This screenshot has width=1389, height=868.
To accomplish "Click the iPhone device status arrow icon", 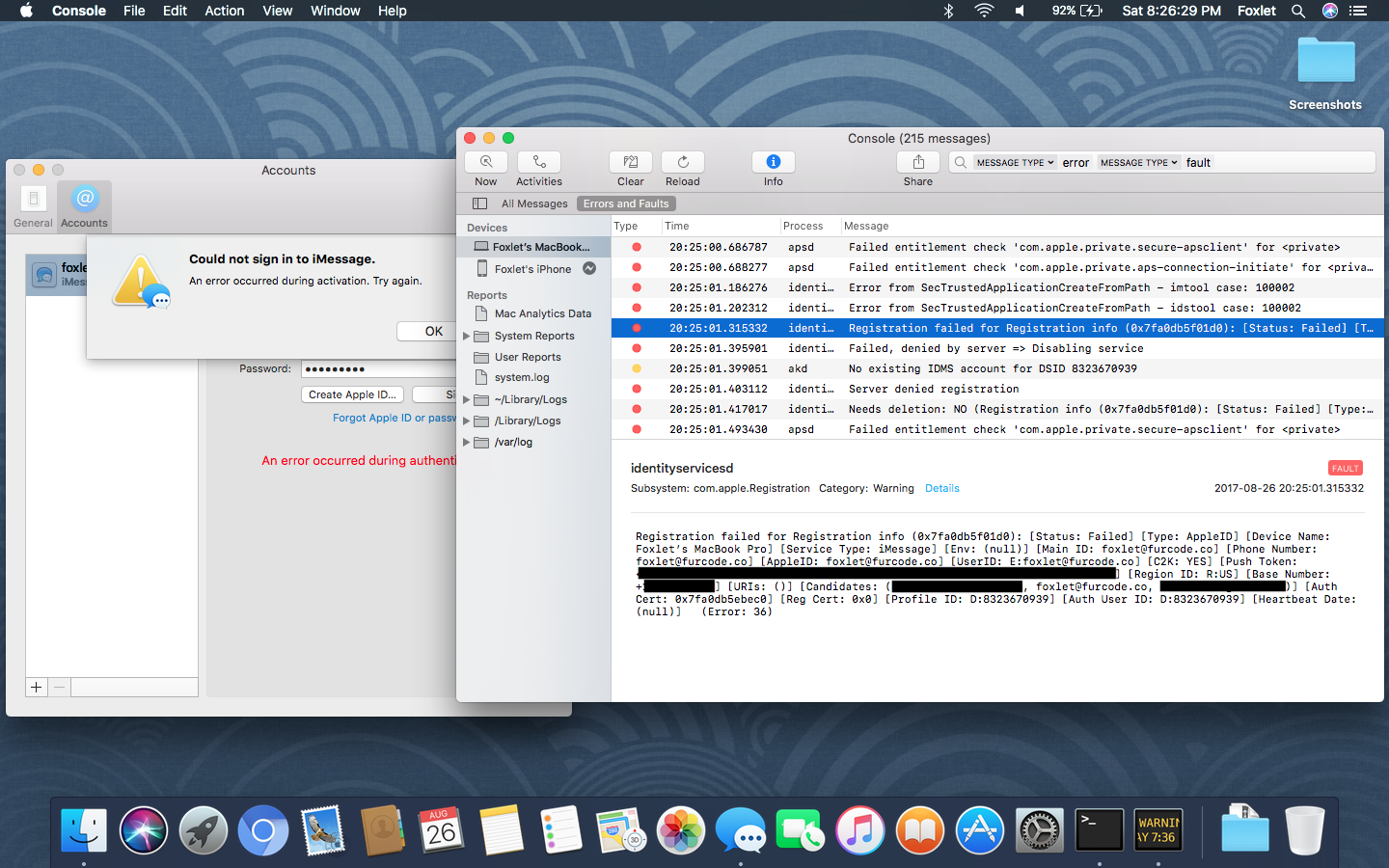I will pyautogui.click(x=589, y=268).
